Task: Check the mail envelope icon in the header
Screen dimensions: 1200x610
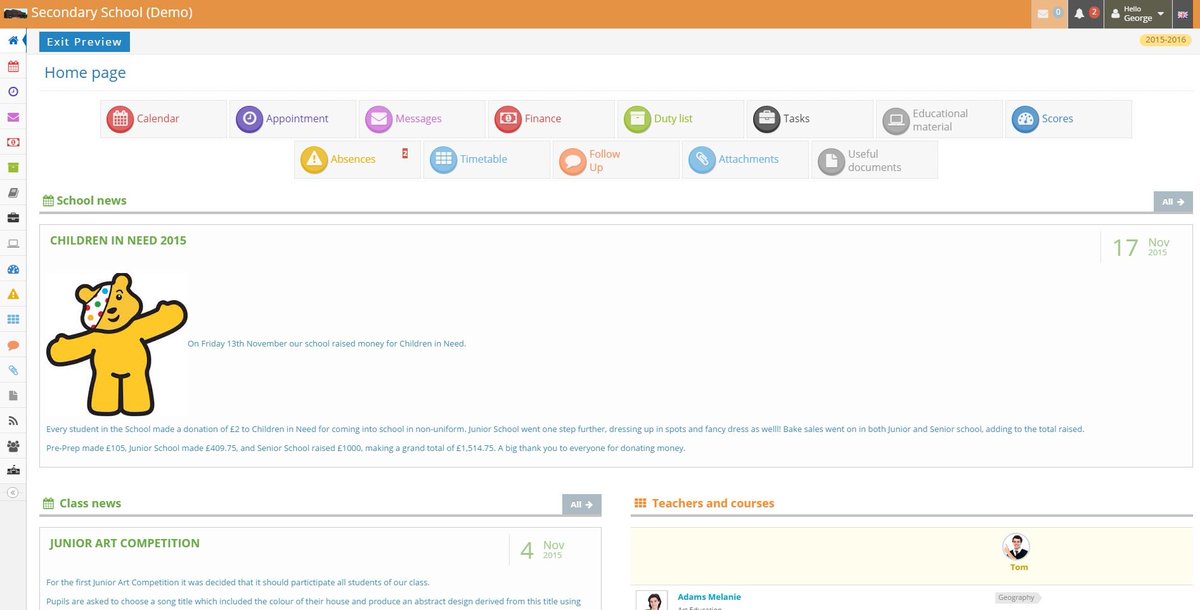Action: 1049,14
